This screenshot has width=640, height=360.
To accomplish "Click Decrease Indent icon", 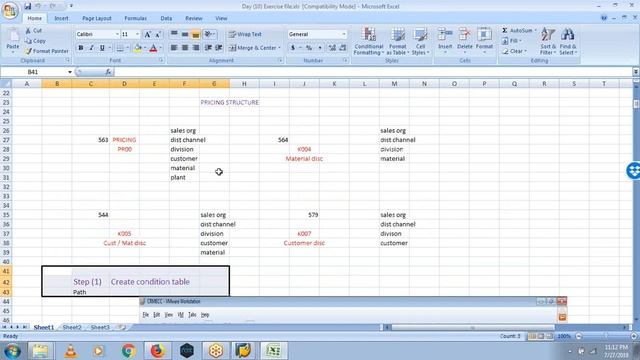I will 208,48.
